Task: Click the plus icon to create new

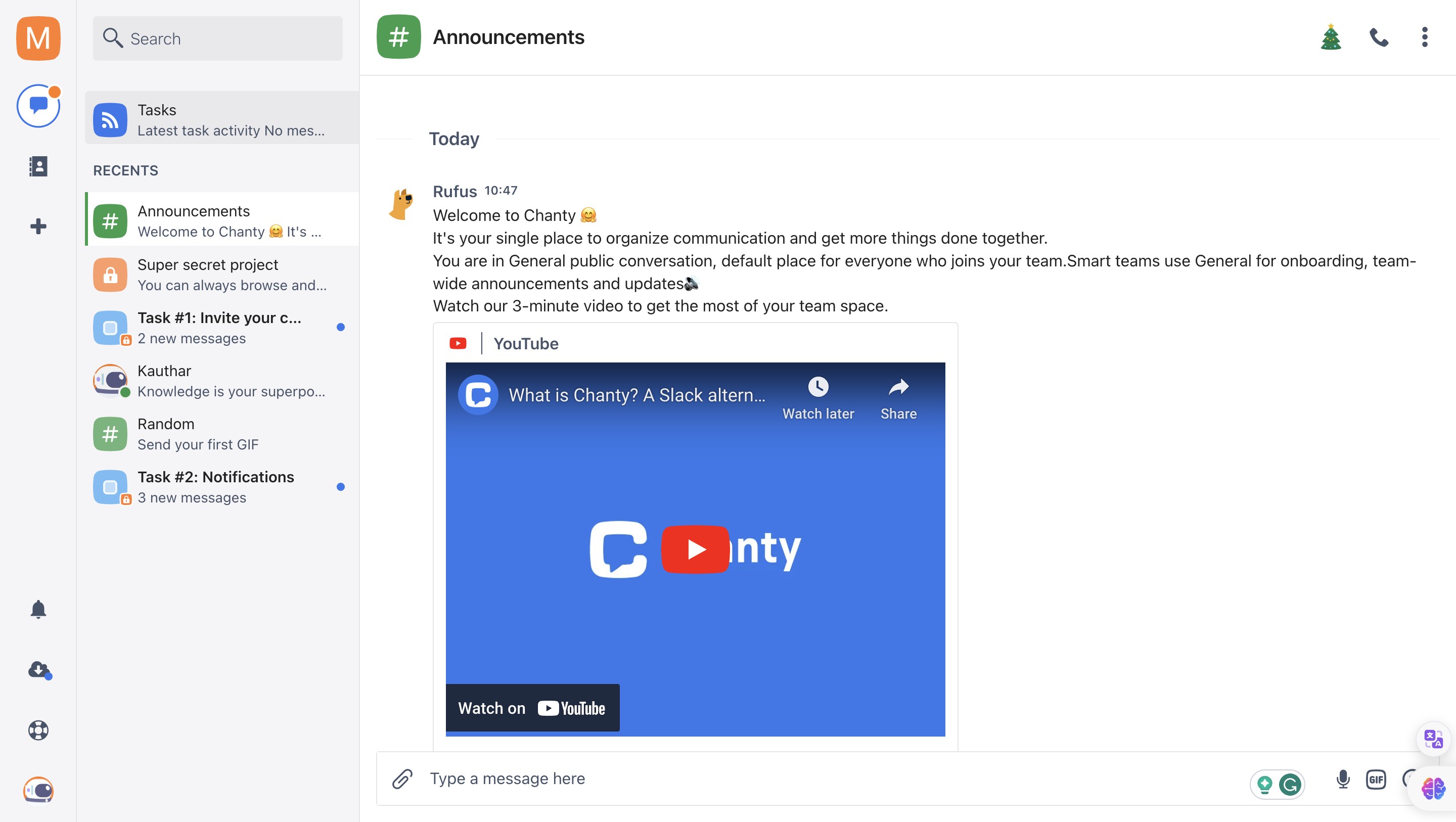Action: point(38,226)
